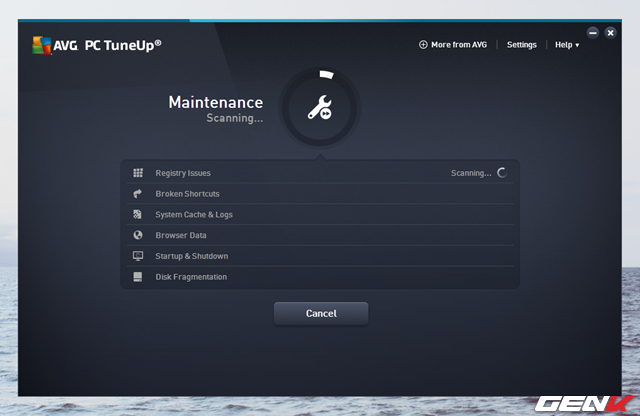Select the Browser Data text label
The height and width of the screenshot is (416, 640).
[x=181, y=235]
